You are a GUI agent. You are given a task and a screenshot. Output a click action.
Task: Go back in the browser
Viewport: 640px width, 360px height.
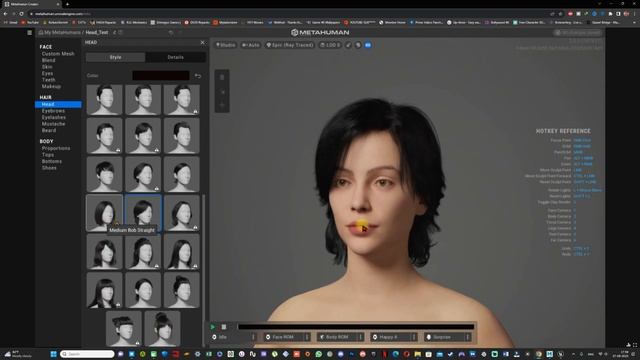point(5,13)
